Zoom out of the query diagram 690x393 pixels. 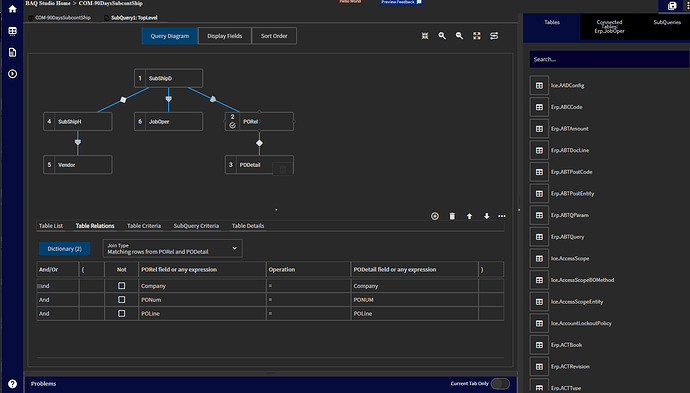459,36
